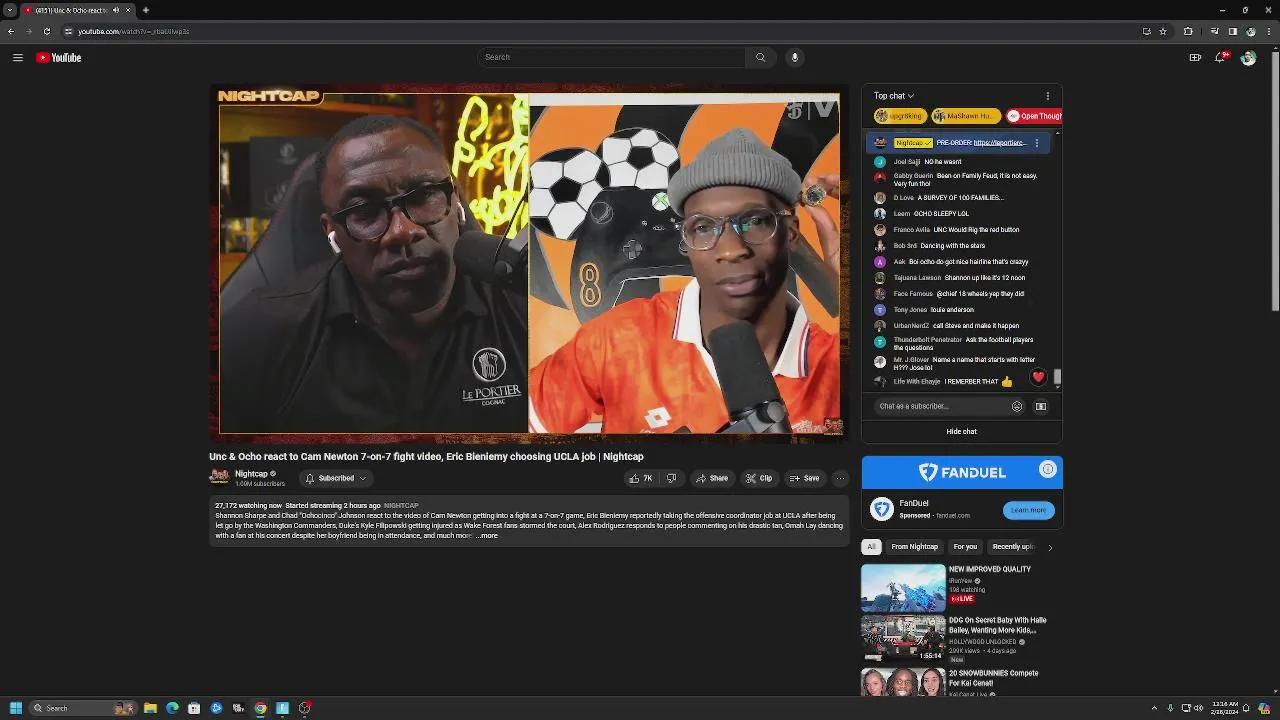
Task: Start voice search with the microphone icon
Action: (x=795, y=57)
